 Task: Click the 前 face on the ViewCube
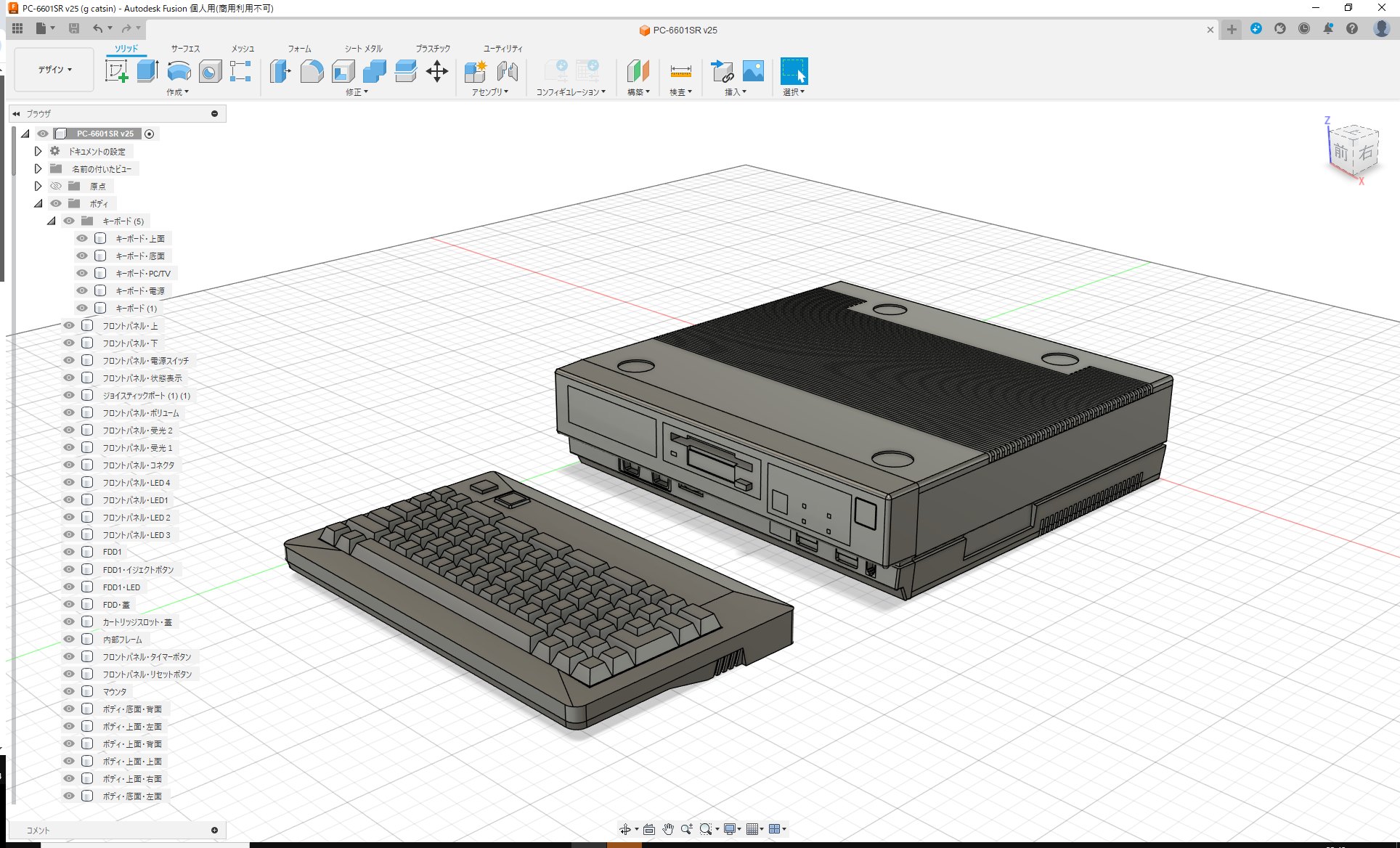pyautogui.click(x=1340, y=153)
